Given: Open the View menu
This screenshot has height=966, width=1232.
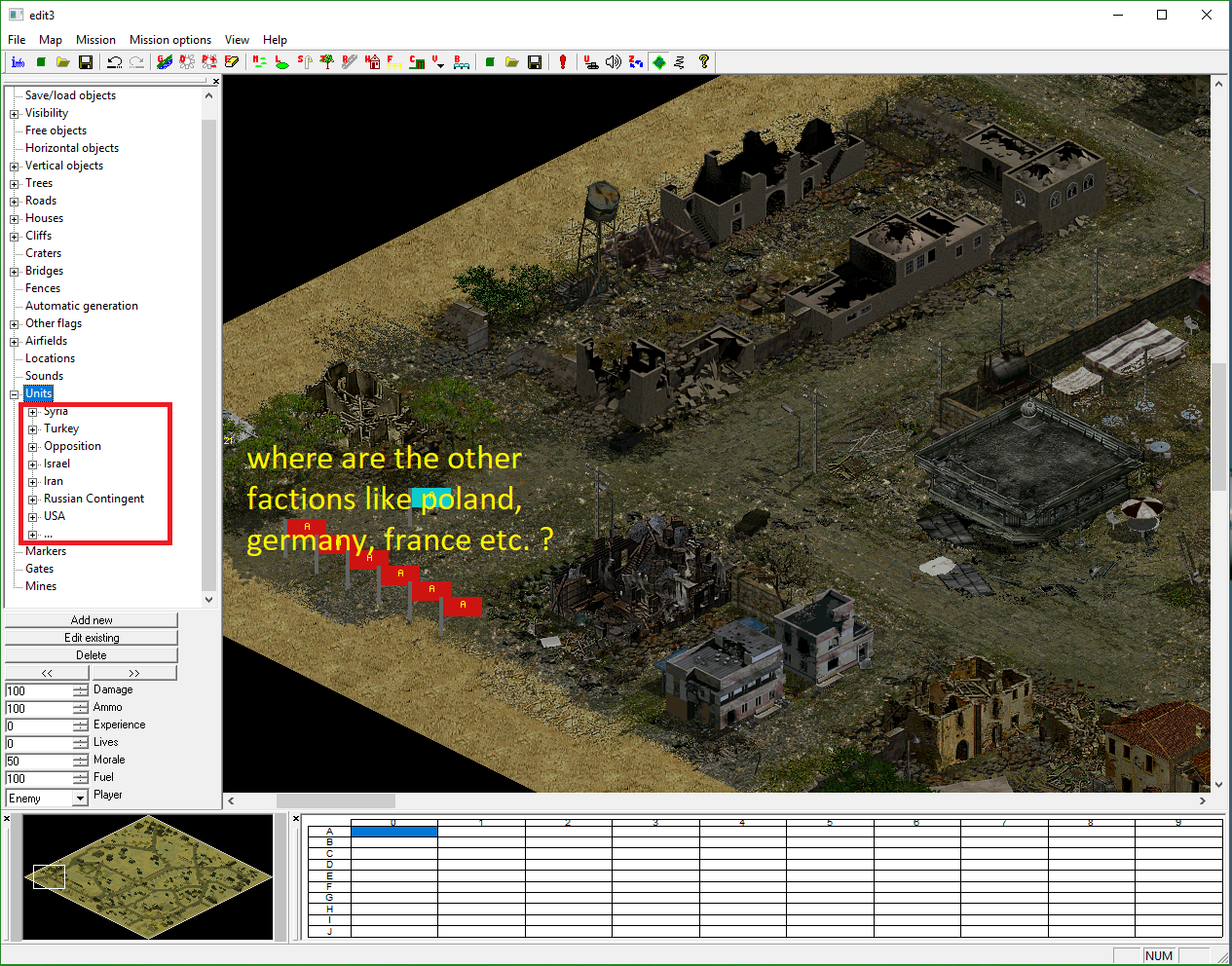Looking at the screenshot, I should pyautogui.click(x=237, y=40).
